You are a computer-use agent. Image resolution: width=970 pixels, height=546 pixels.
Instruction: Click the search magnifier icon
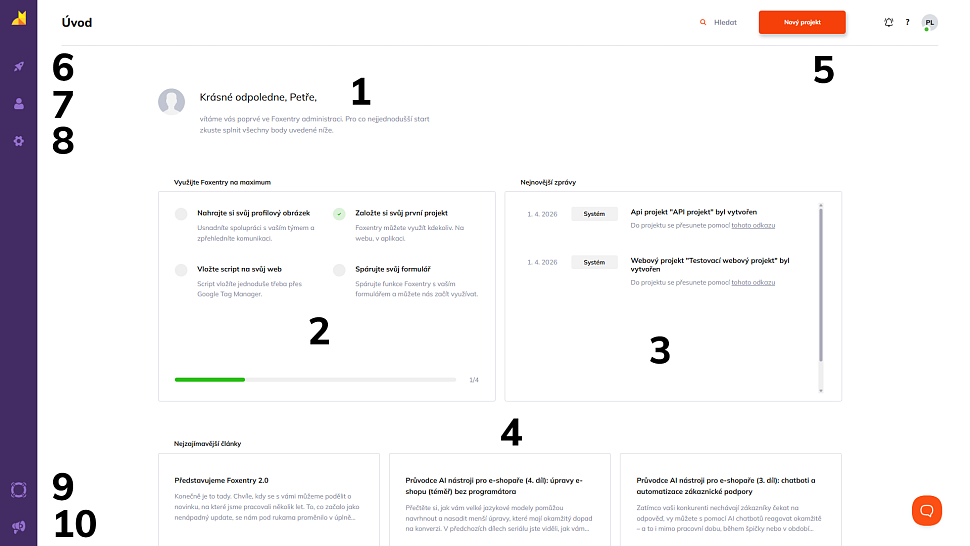[x=703, y=22]
